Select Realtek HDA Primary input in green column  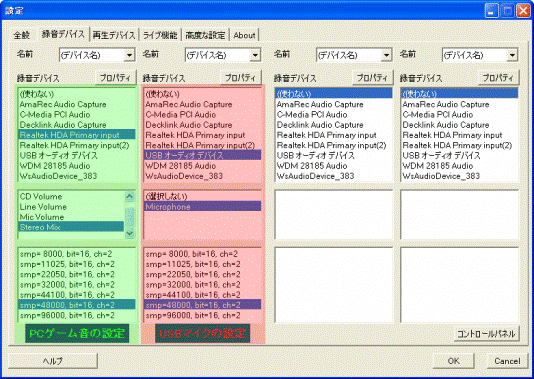click(77, 135)
